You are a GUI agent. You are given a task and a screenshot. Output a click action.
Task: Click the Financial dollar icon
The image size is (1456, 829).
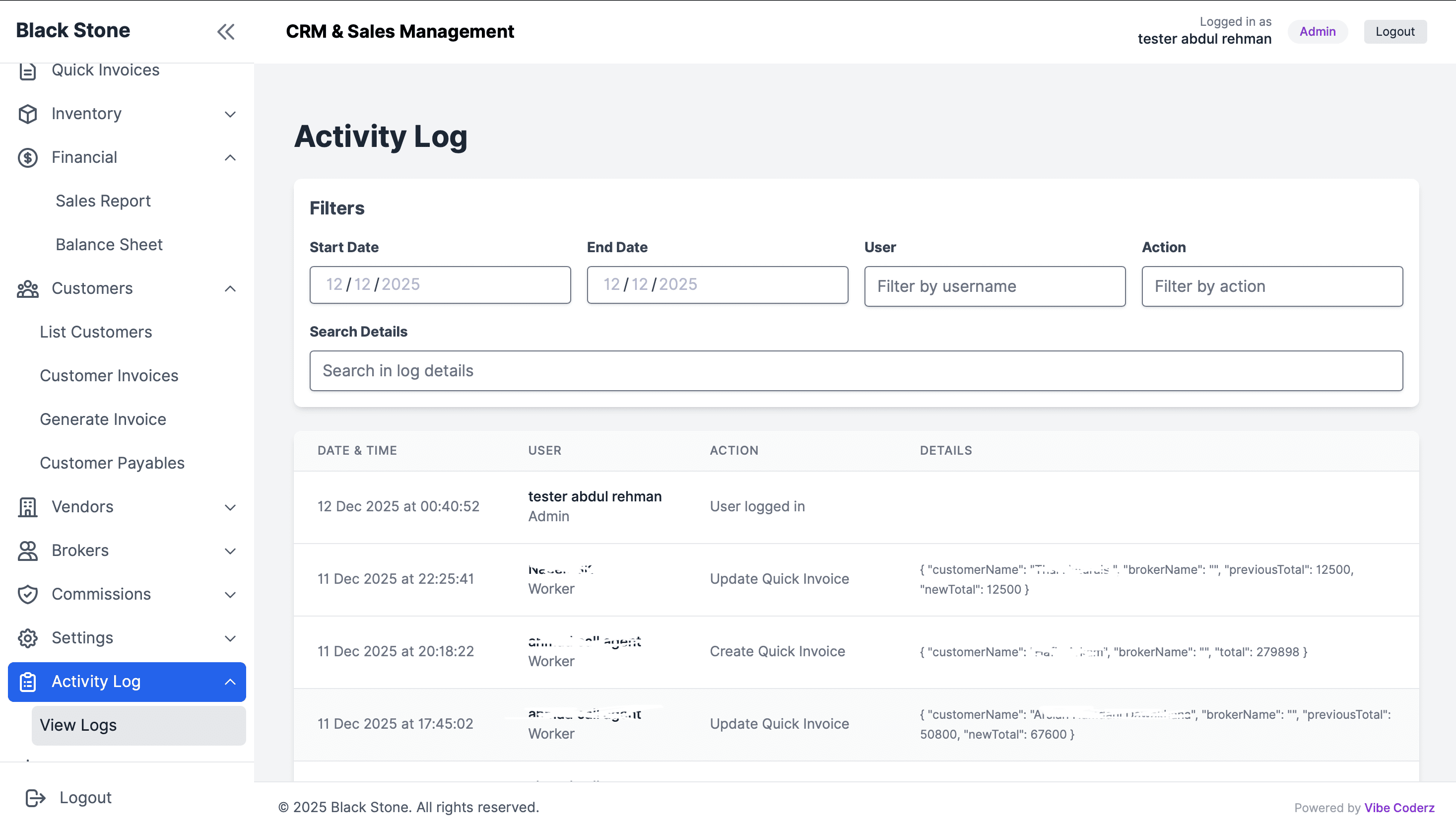click(x=27, y=158)
